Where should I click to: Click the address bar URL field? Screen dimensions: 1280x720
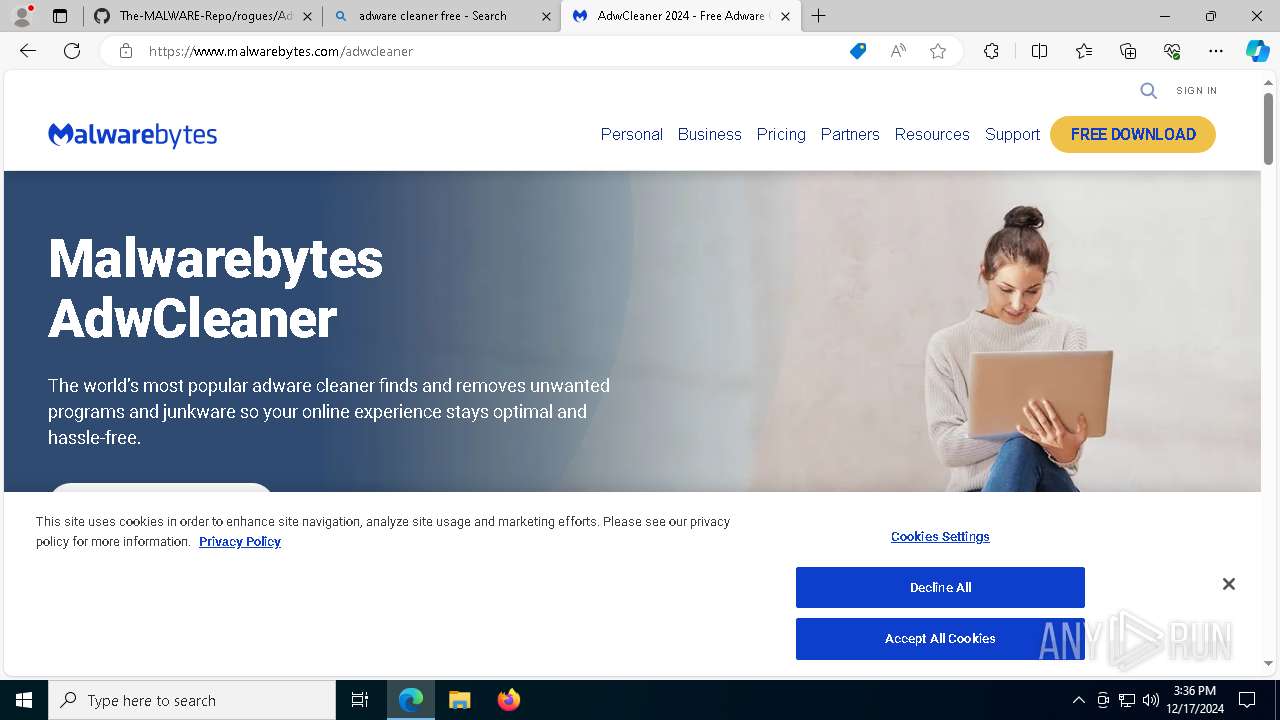tap(490, 51)
